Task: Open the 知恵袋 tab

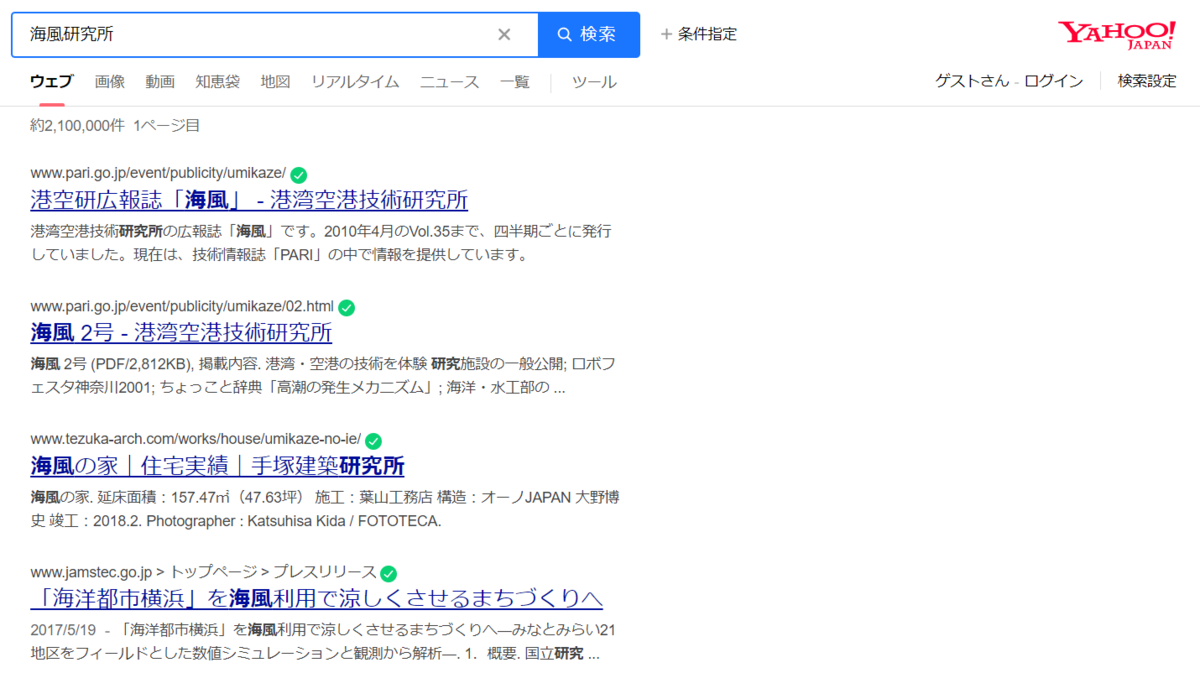Action: pyautogui.click(x=218, y=82)
